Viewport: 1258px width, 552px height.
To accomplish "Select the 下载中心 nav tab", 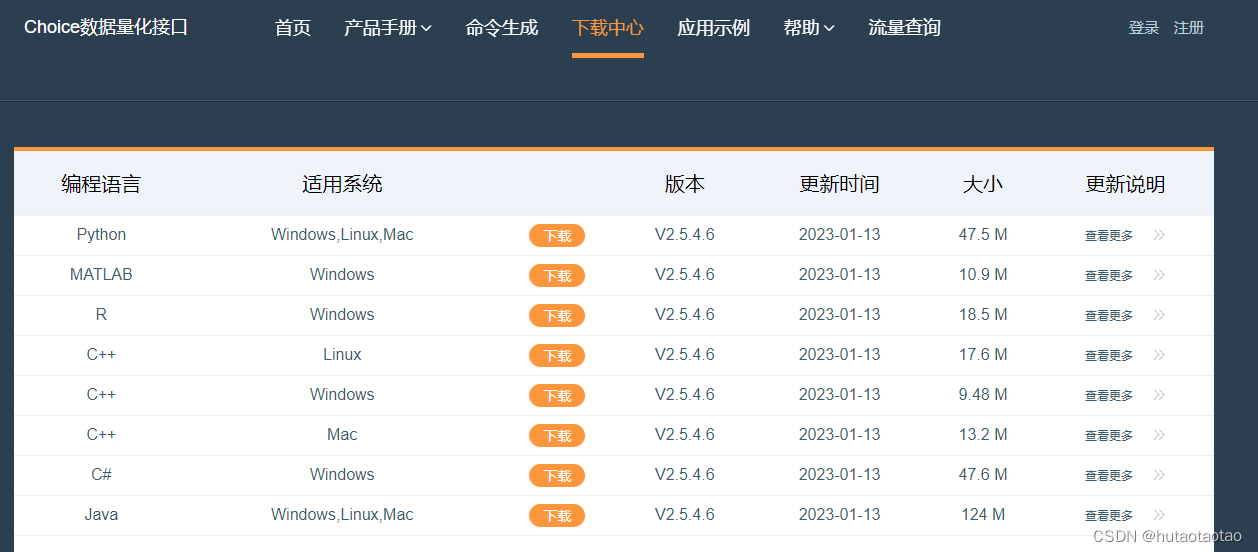I will 608,28.
